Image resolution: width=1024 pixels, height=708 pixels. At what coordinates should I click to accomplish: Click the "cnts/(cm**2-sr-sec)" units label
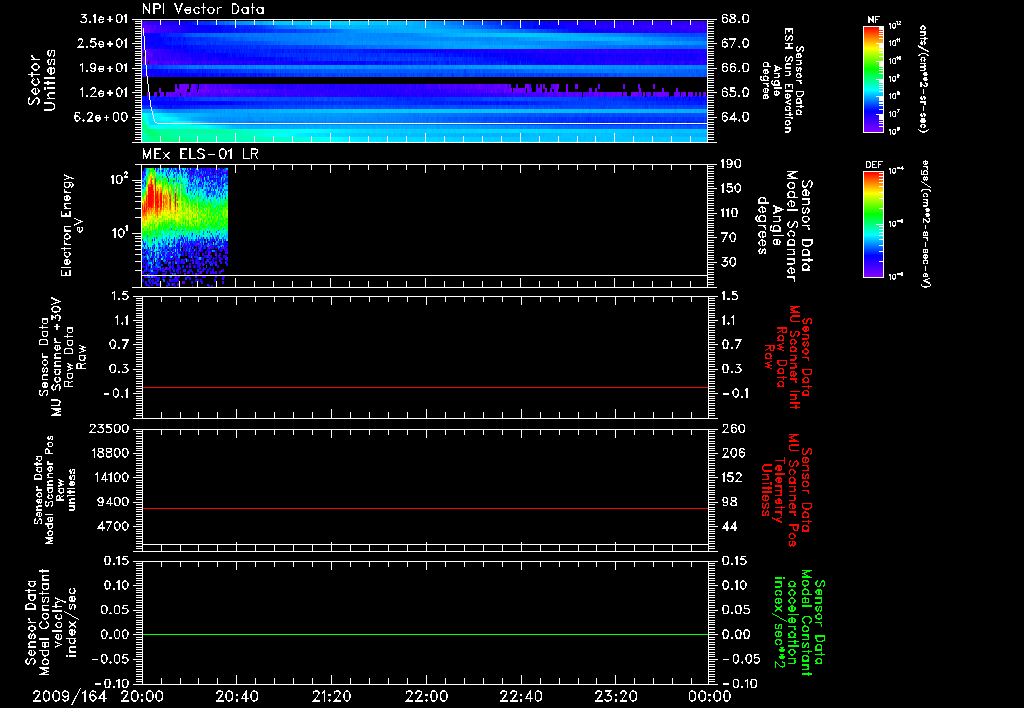point(923,79)
